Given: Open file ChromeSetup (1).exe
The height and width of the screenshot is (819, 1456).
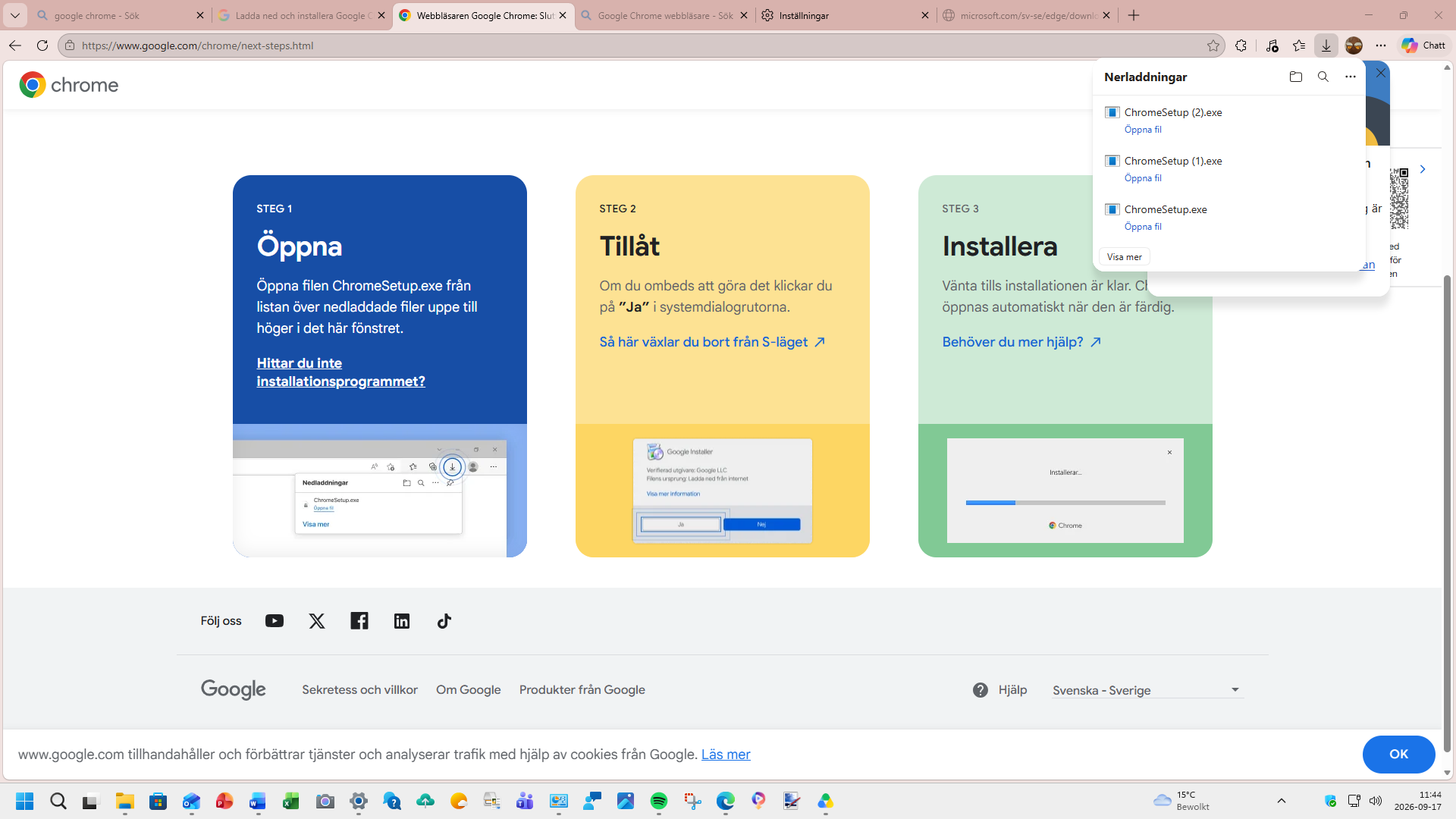Looking at the screenshot, I should (1143, 178).
